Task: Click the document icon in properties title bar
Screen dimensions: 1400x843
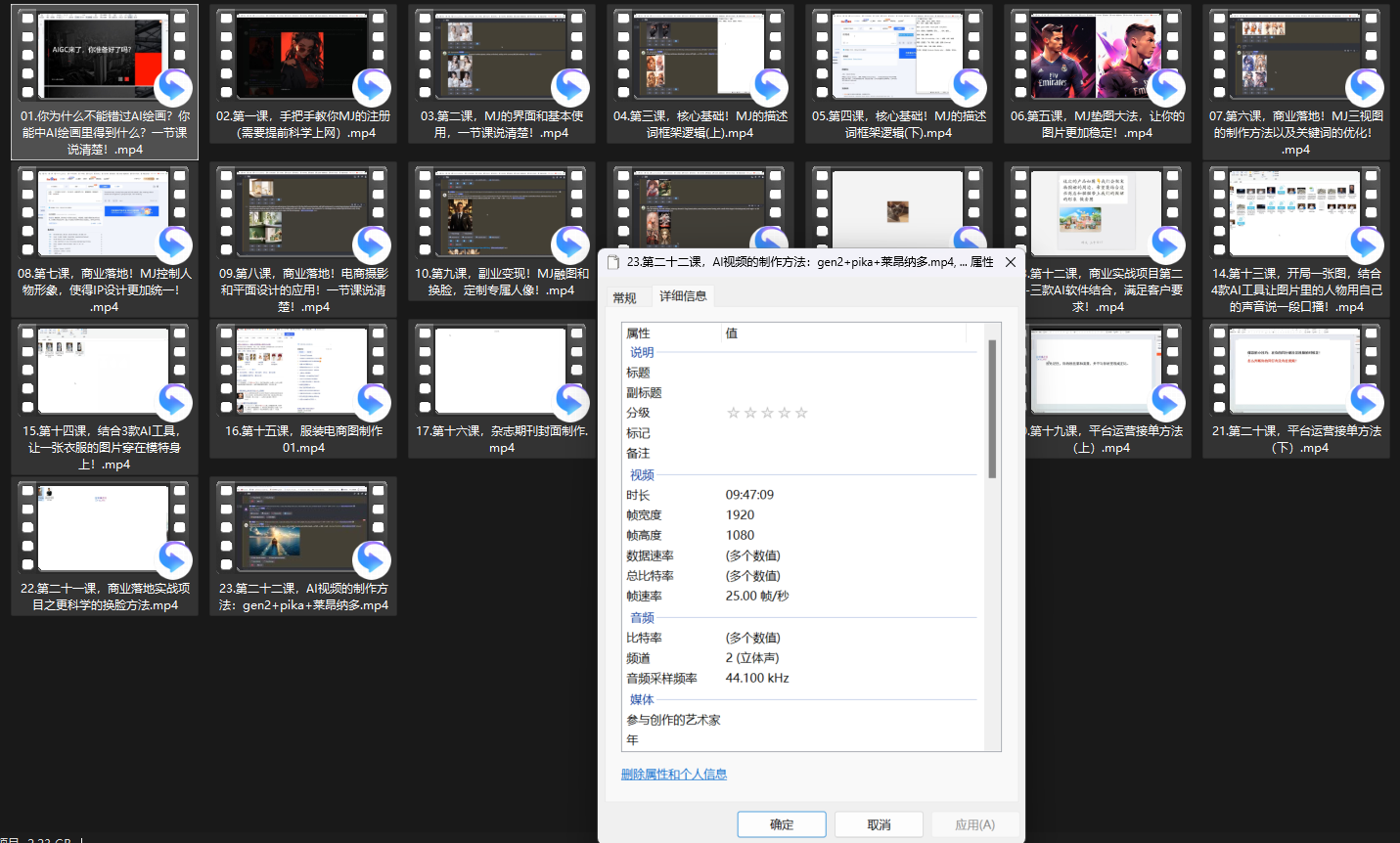Action: [x=613, y=262]
